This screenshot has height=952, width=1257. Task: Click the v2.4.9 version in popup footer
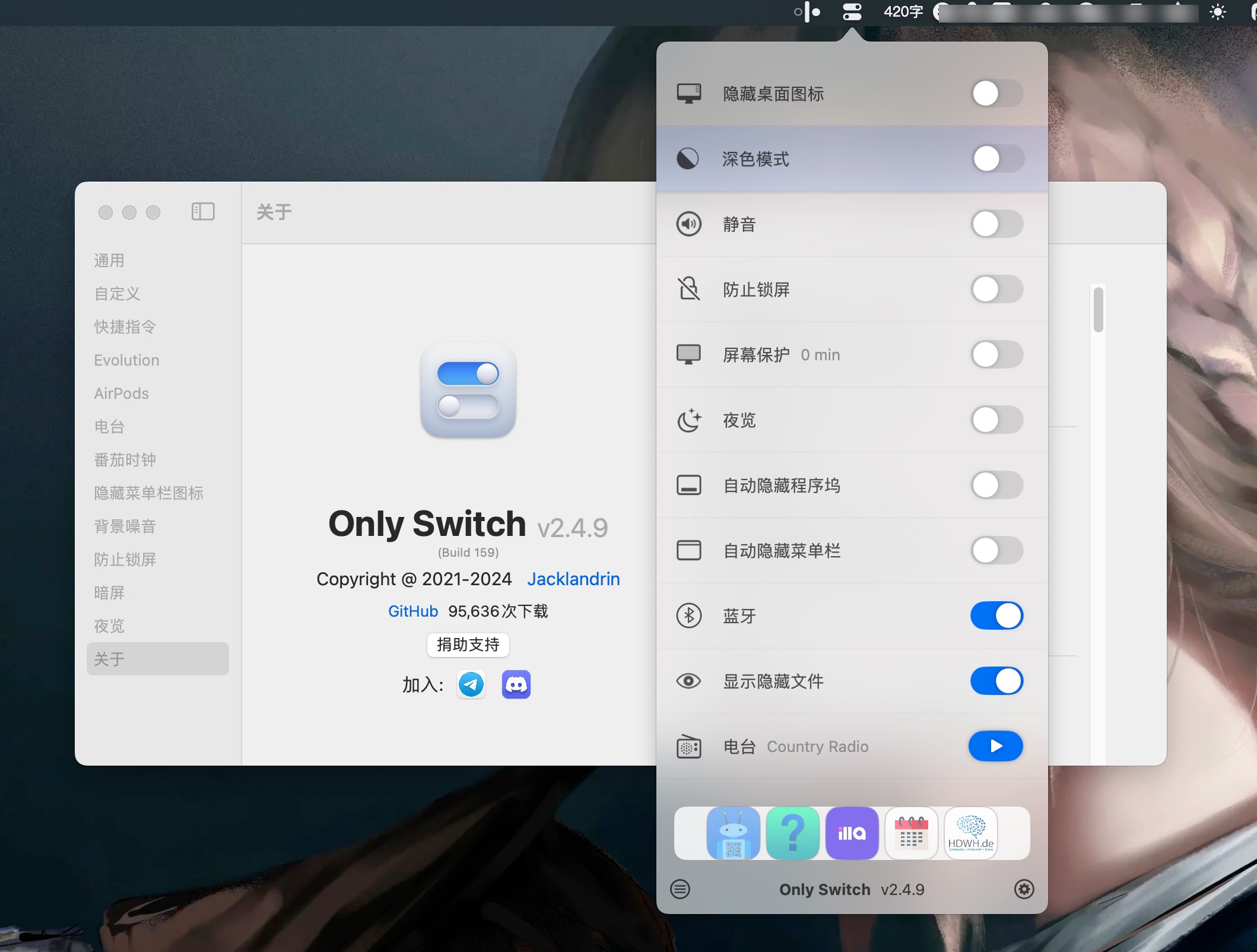903,890
